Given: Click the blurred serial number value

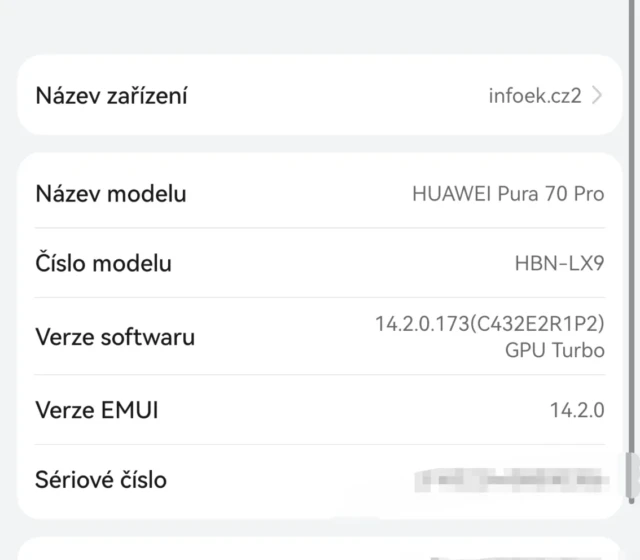Looking at the screenshot, I should coord(510,480).
